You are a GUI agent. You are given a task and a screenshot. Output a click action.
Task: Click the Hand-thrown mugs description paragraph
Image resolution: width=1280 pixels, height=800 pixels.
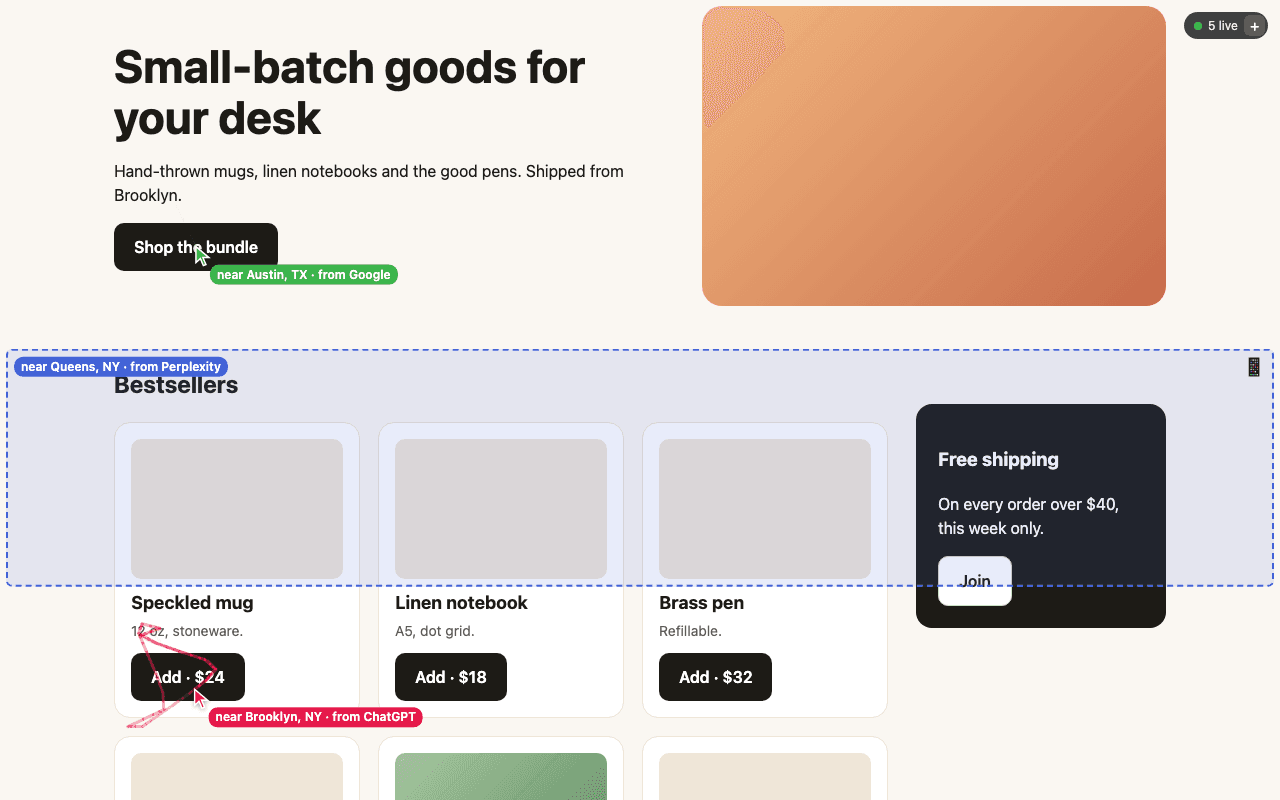point(369,183)
